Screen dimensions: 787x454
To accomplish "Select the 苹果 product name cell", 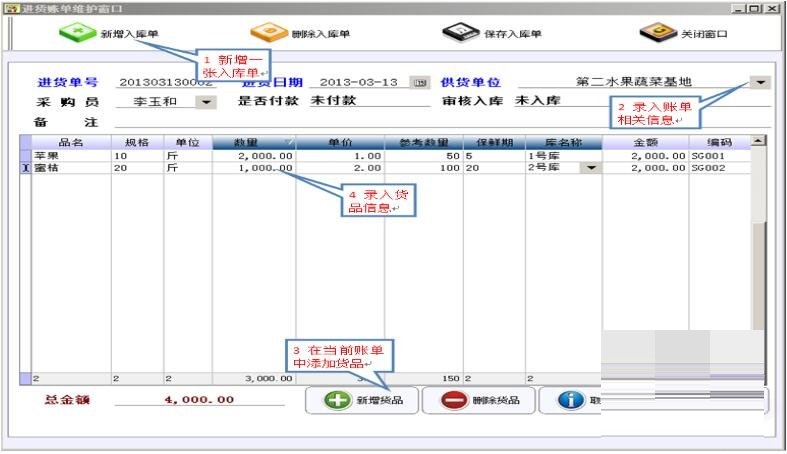I will (x=71, y=156).
